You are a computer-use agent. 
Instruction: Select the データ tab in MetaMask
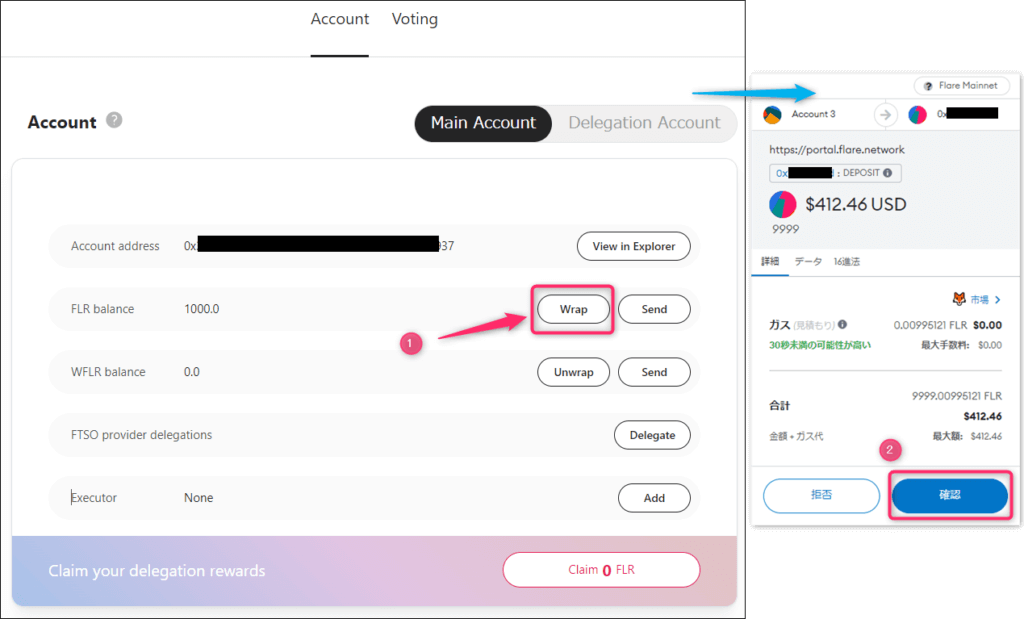pos(808,262)
